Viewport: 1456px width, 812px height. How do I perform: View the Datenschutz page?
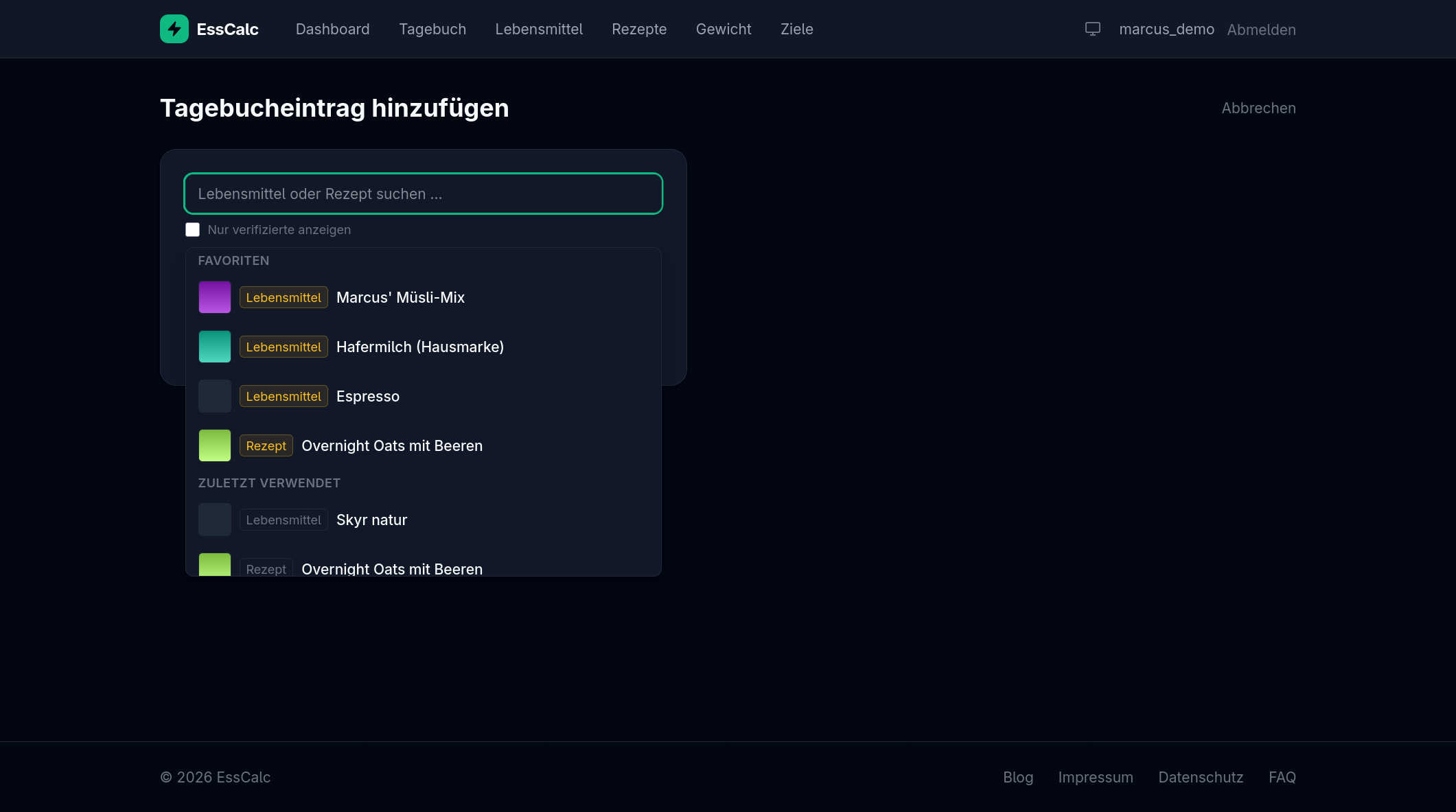[1201, 777]
